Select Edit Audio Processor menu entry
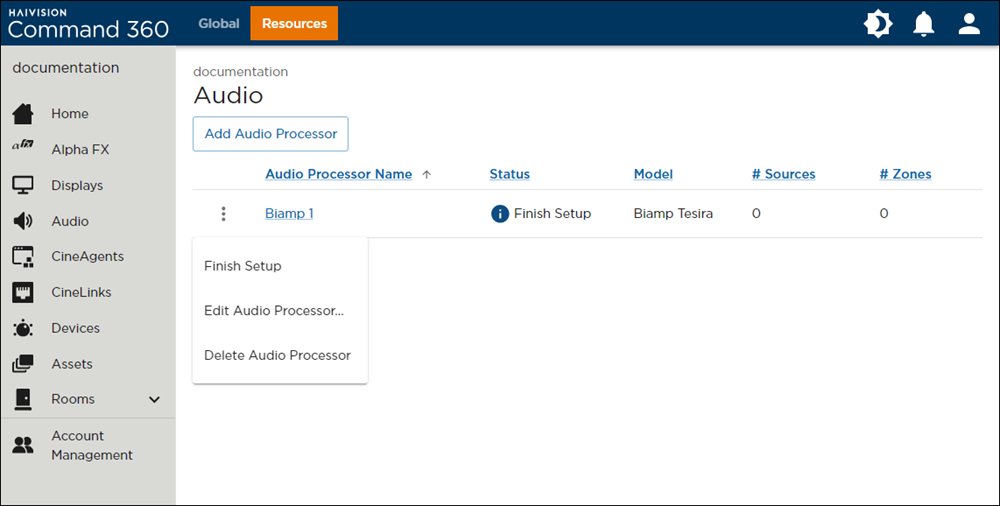This screenshot has height=506, width=1000. pos(274,311)
